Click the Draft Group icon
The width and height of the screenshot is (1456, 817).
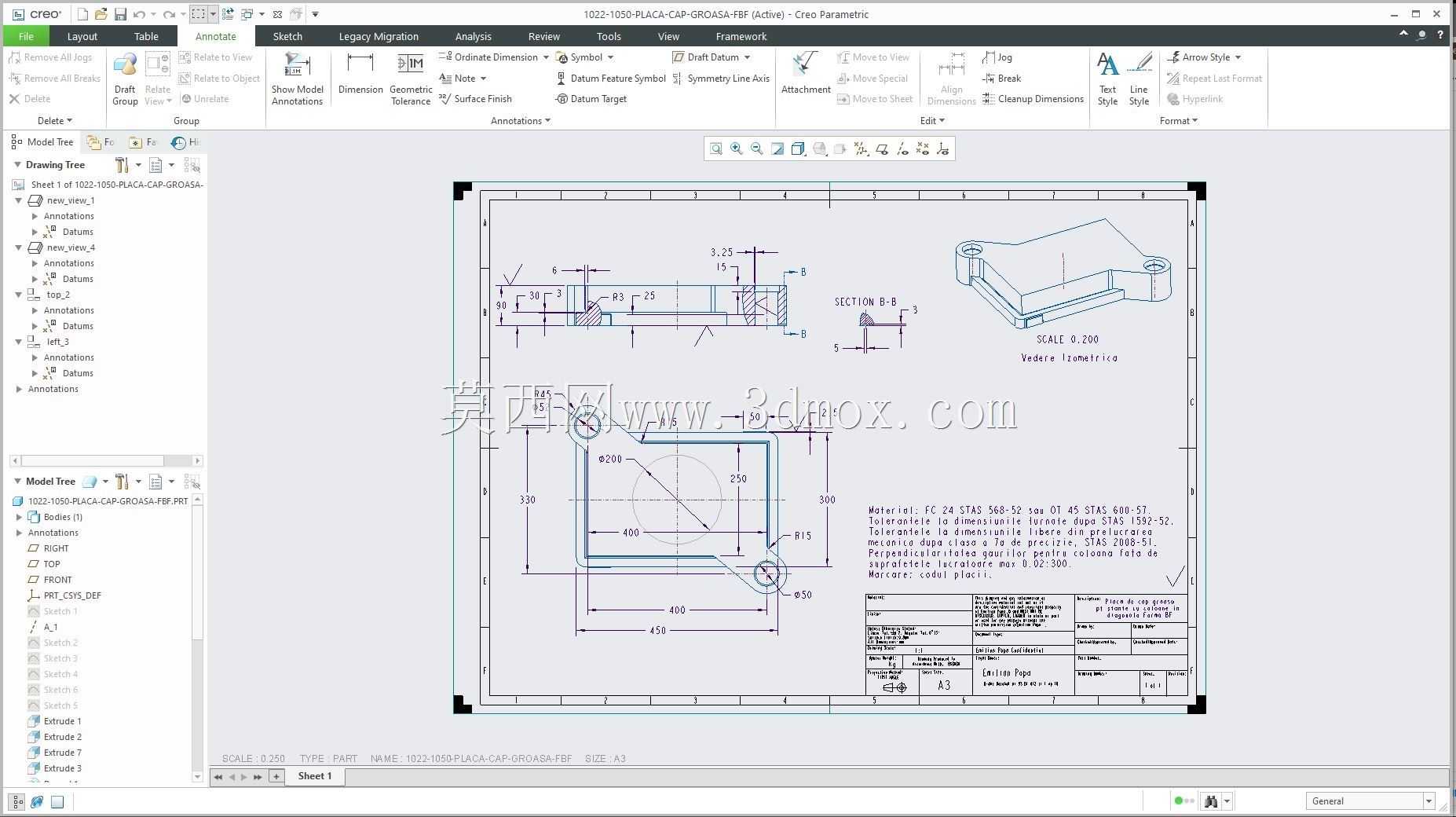click(x=125, y=79)
